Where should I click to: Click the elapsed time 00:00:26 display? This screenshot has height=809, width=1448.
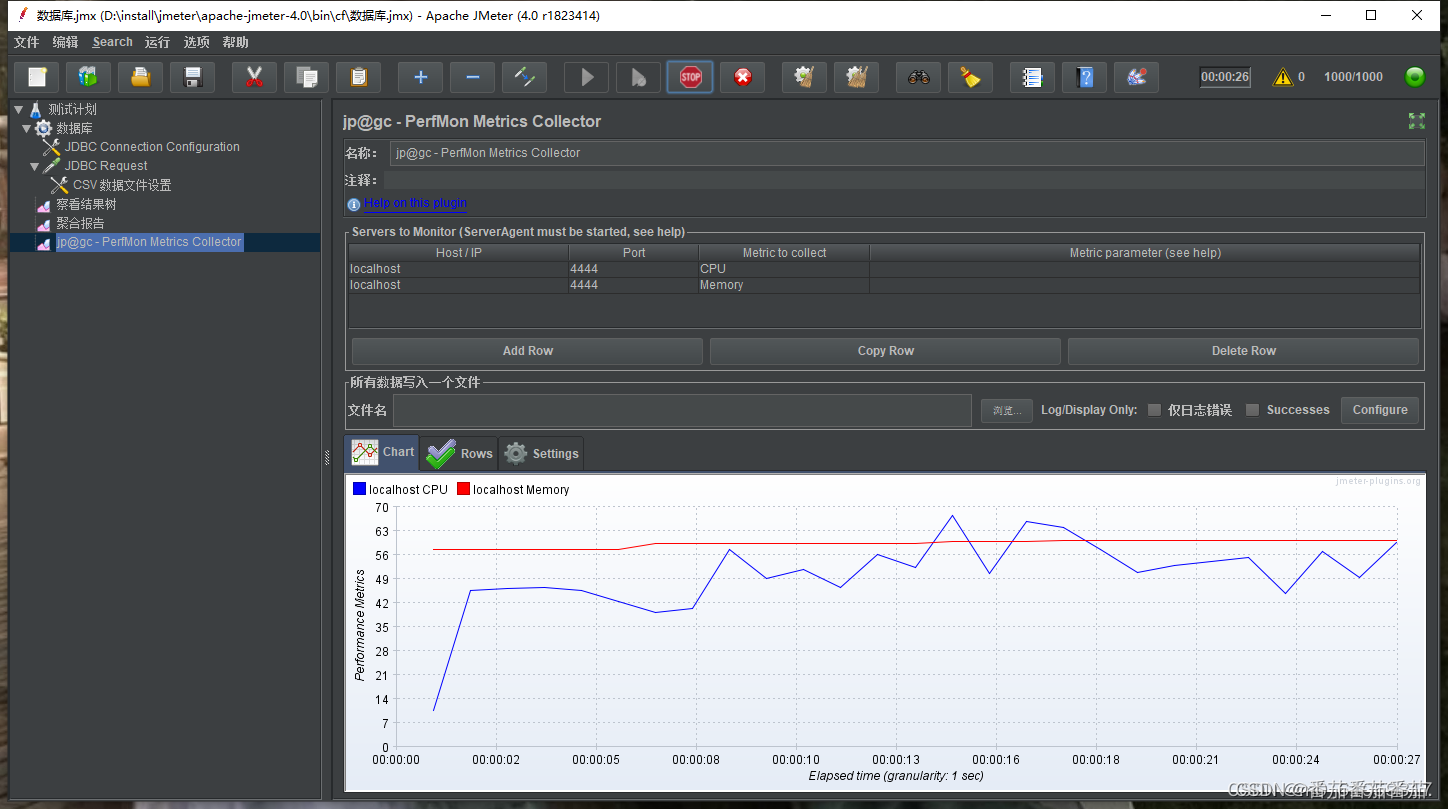click(x=1225, y=77)
